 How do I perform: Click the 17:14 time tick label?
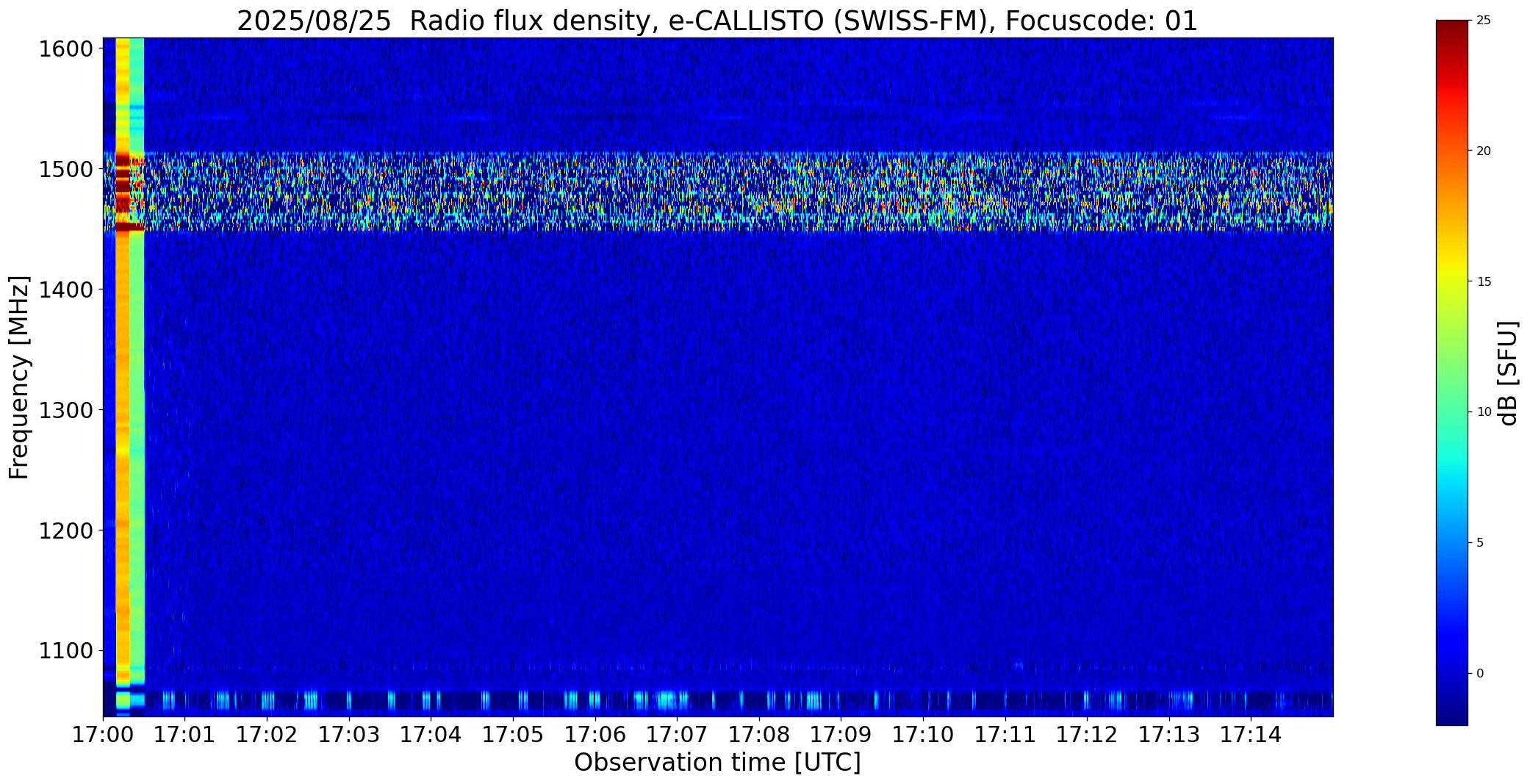pyautogui.click(x=1251, y=734)
